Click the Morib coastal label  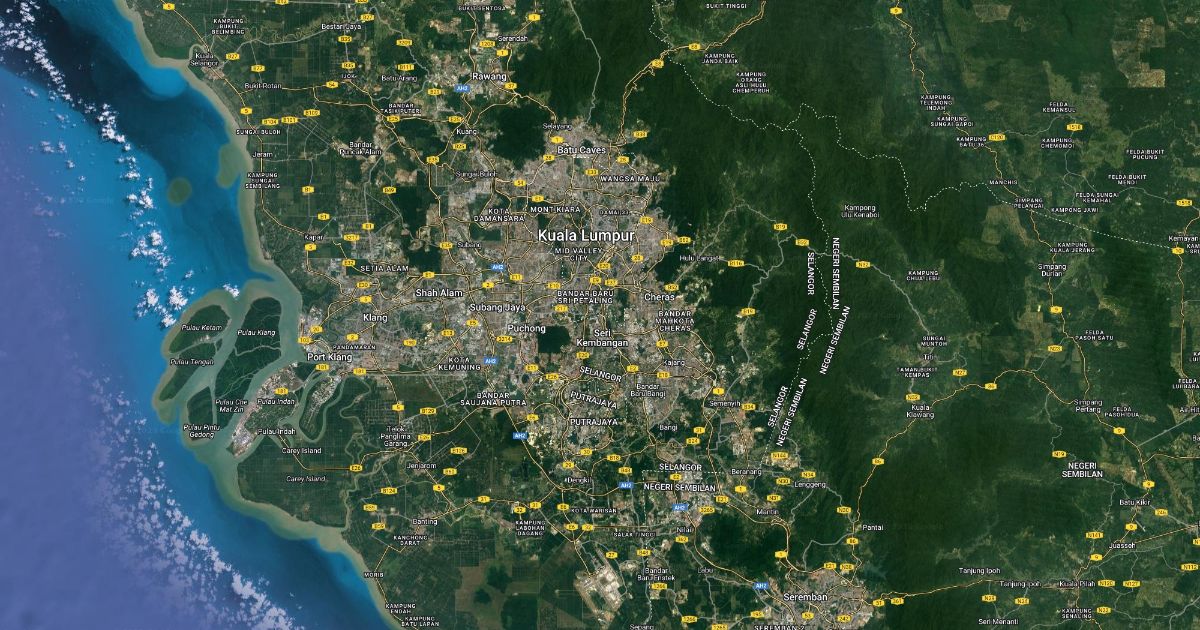point(373,575)
